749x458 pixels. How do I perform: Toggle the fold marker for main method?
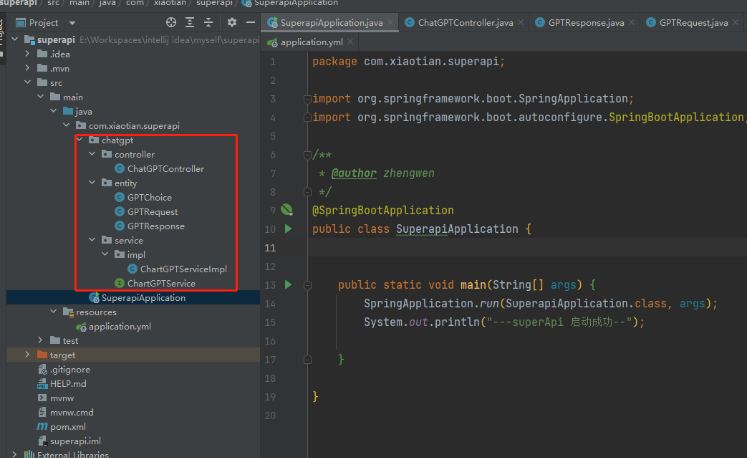click(305, 285)
